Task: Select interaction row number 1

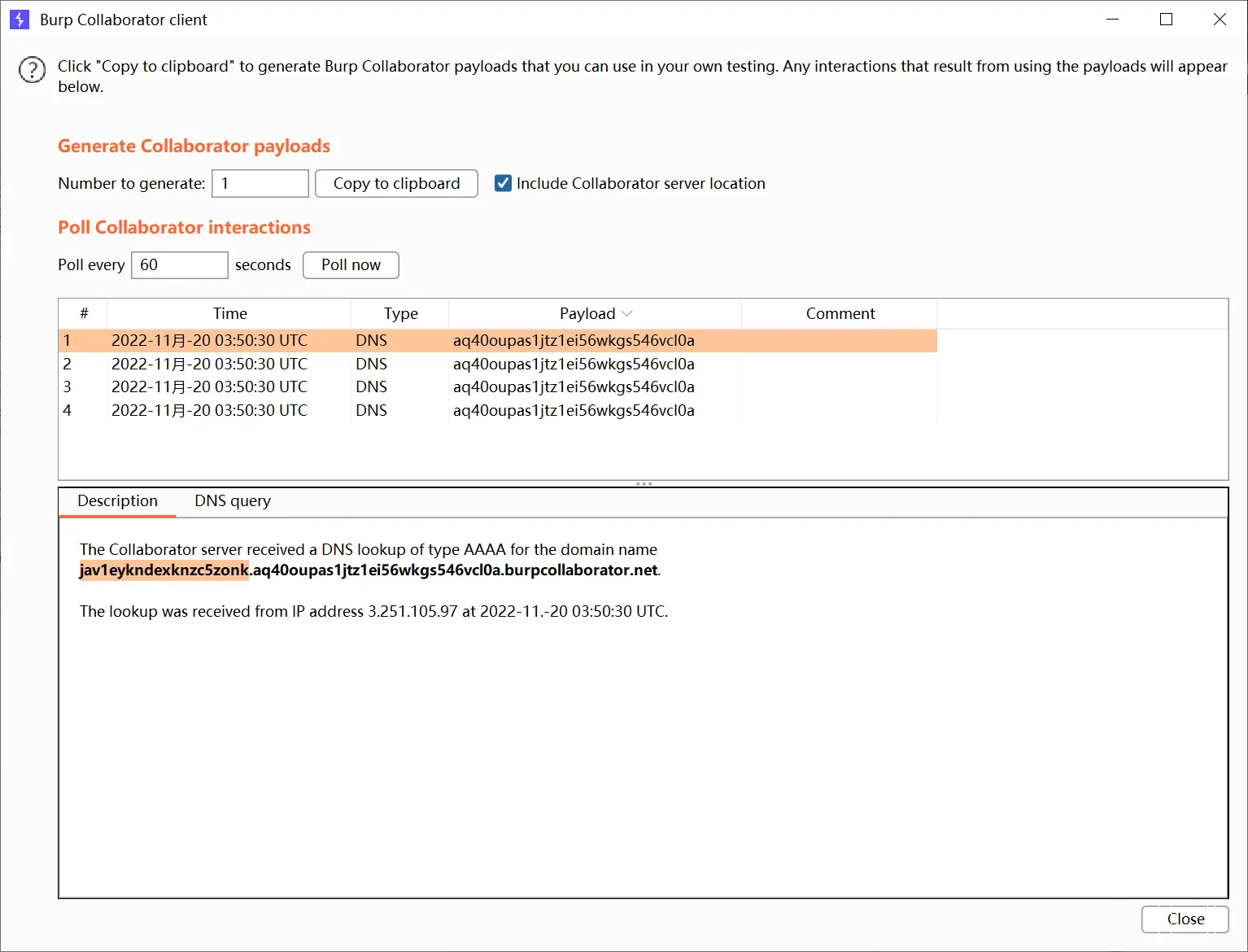Action: pyautogui.click(x=497, y=341)
